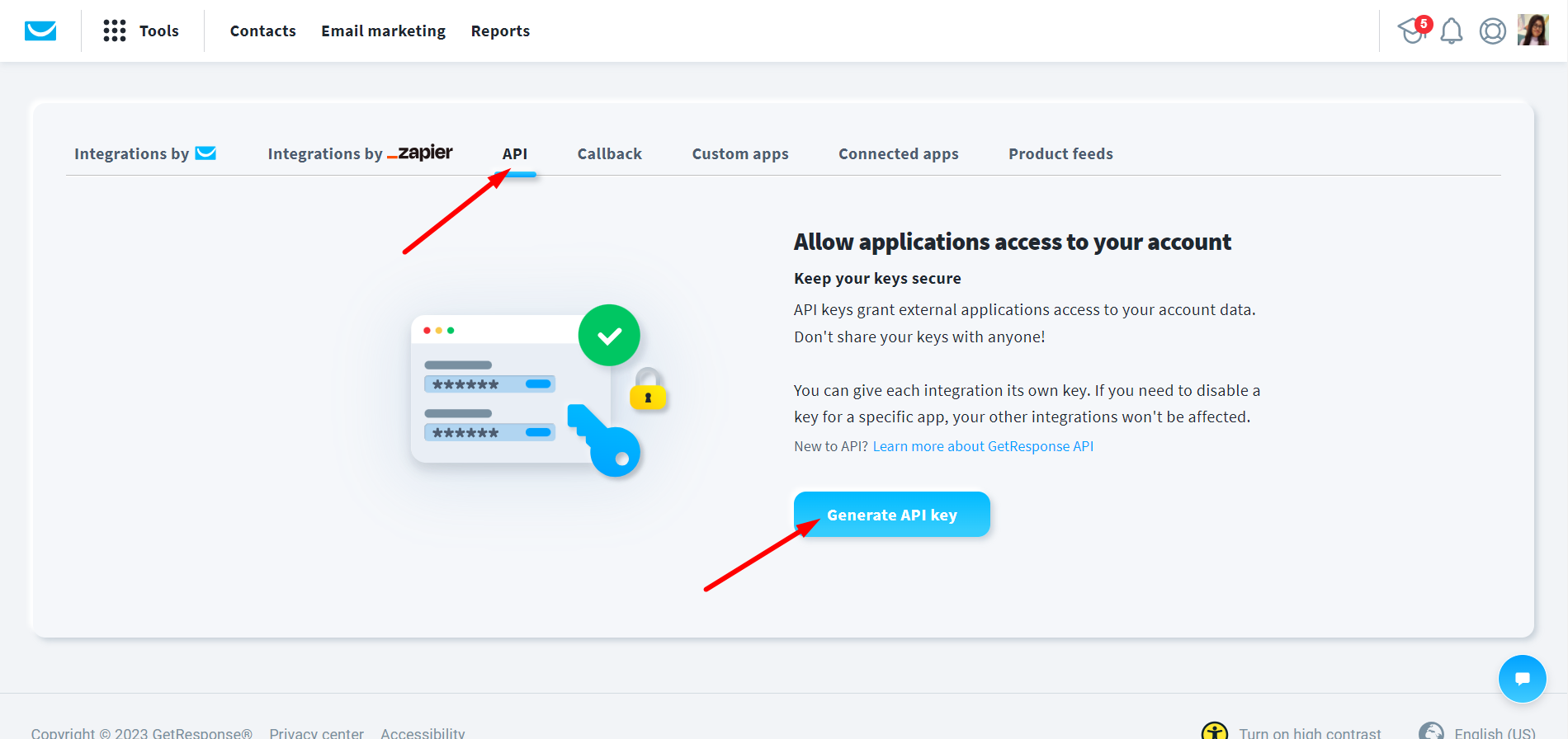Open the Product feeds tab
Screen dimensions: 1568x739
1060,154
